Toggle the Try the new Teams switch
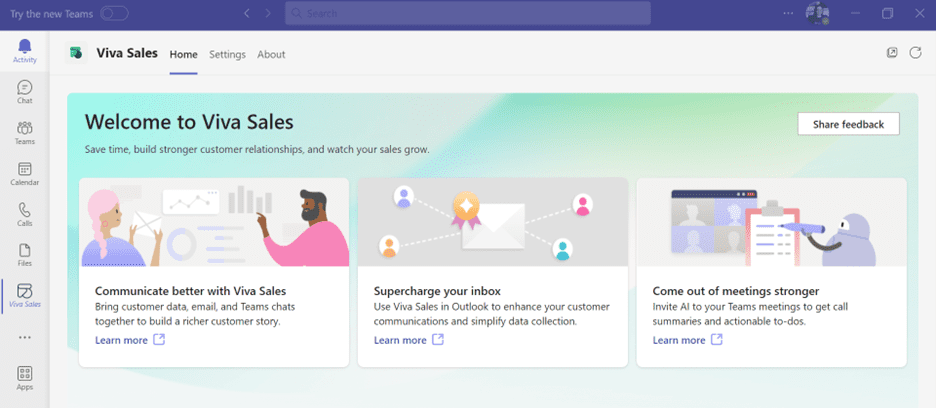 (x=114, y=13)
